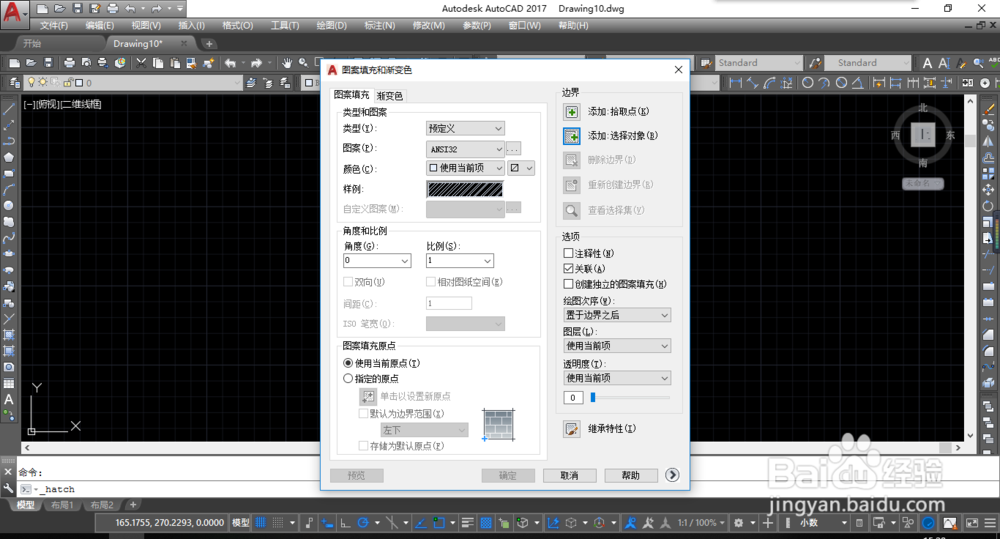Click Add Pick Points (拾取点) icon
Screen dimensions: 1000x539
tap(571, 112)
